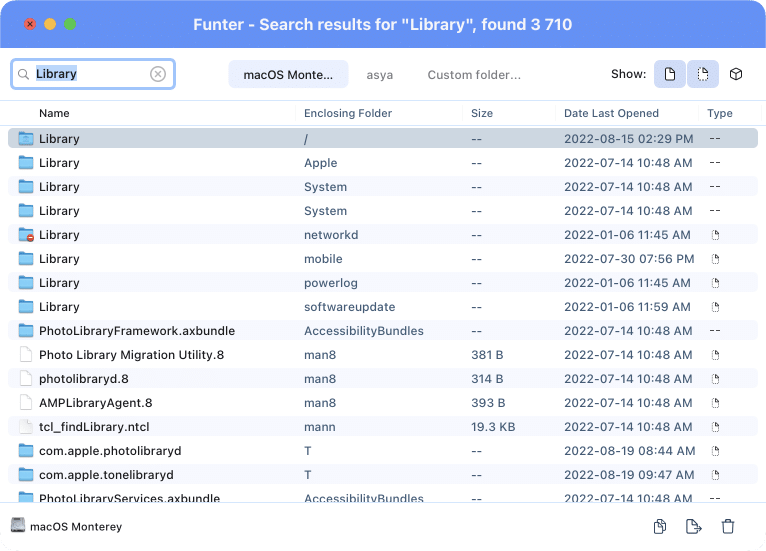The height and width of the screenshot is (551, 766).
Task: Click date 2022-07-30 07:56 PM cell
Action: coord(629,259)
